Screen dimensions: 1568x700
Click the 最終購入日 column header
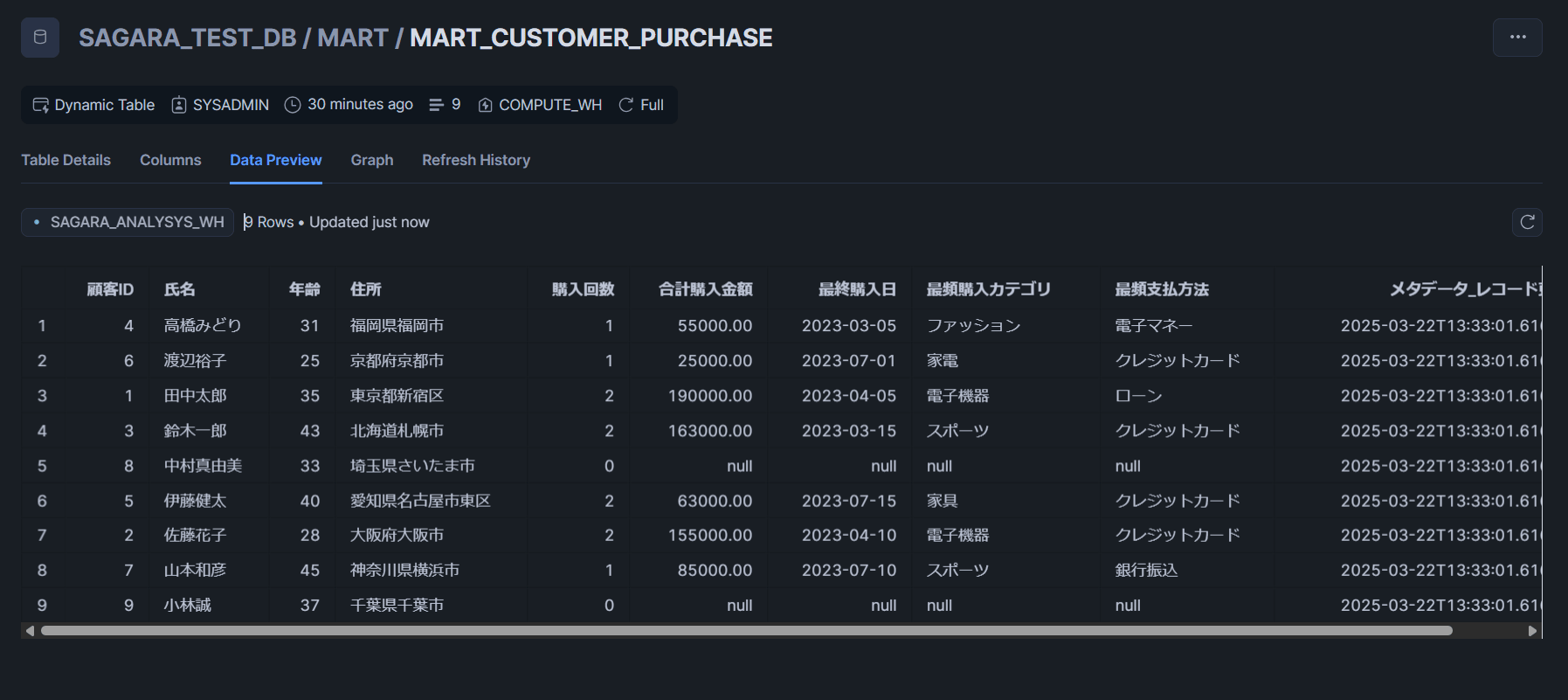(x=857, y=289)
